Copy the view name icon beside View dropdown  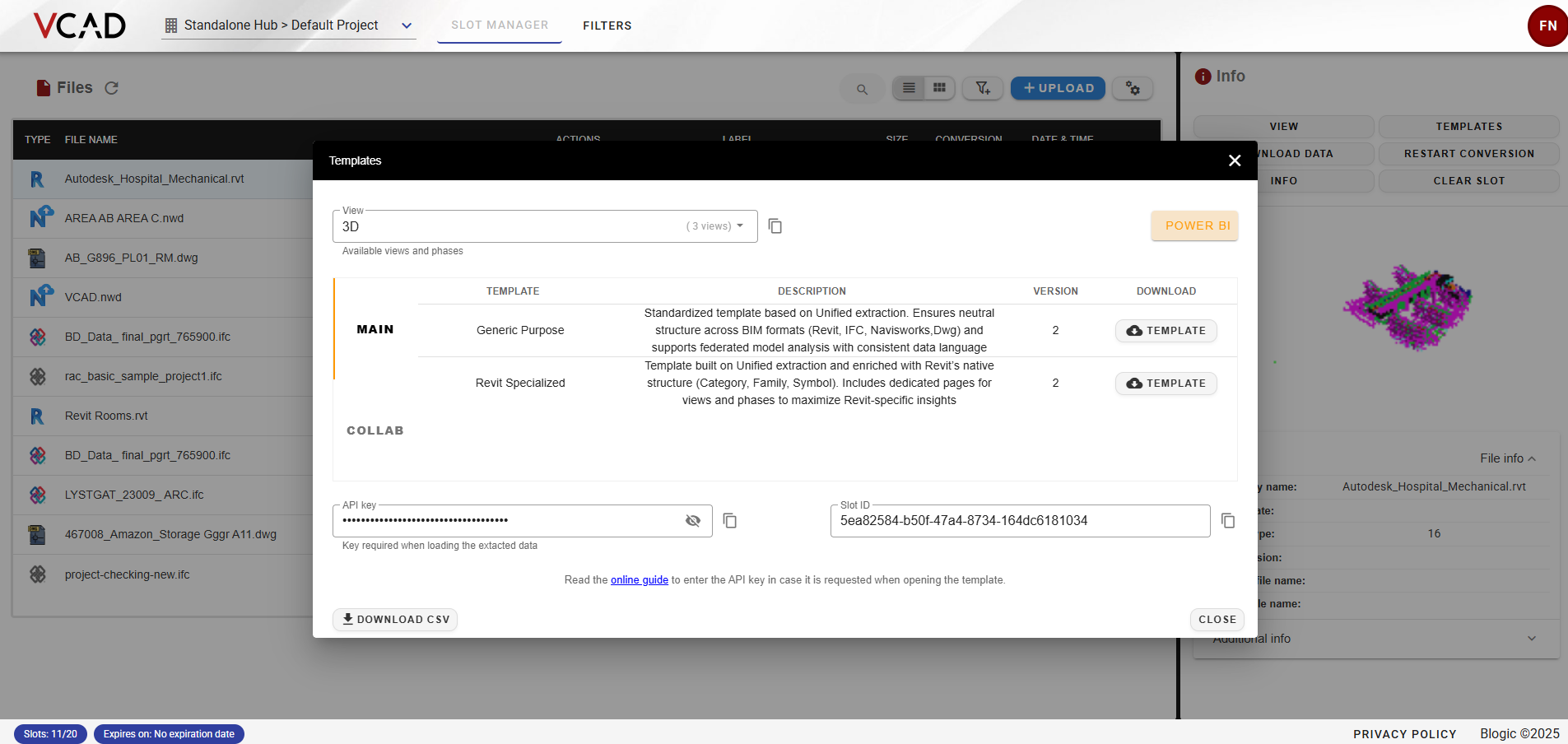pyautogui.click(x=775, y=226)
